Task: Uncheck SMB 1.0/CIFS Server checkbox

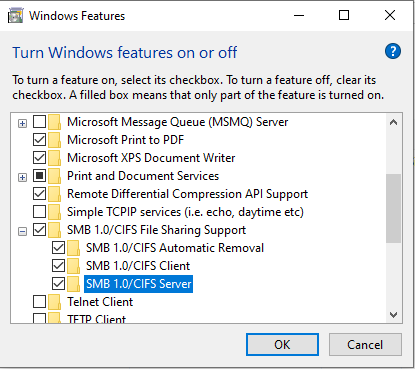Action: pos(58,284)
